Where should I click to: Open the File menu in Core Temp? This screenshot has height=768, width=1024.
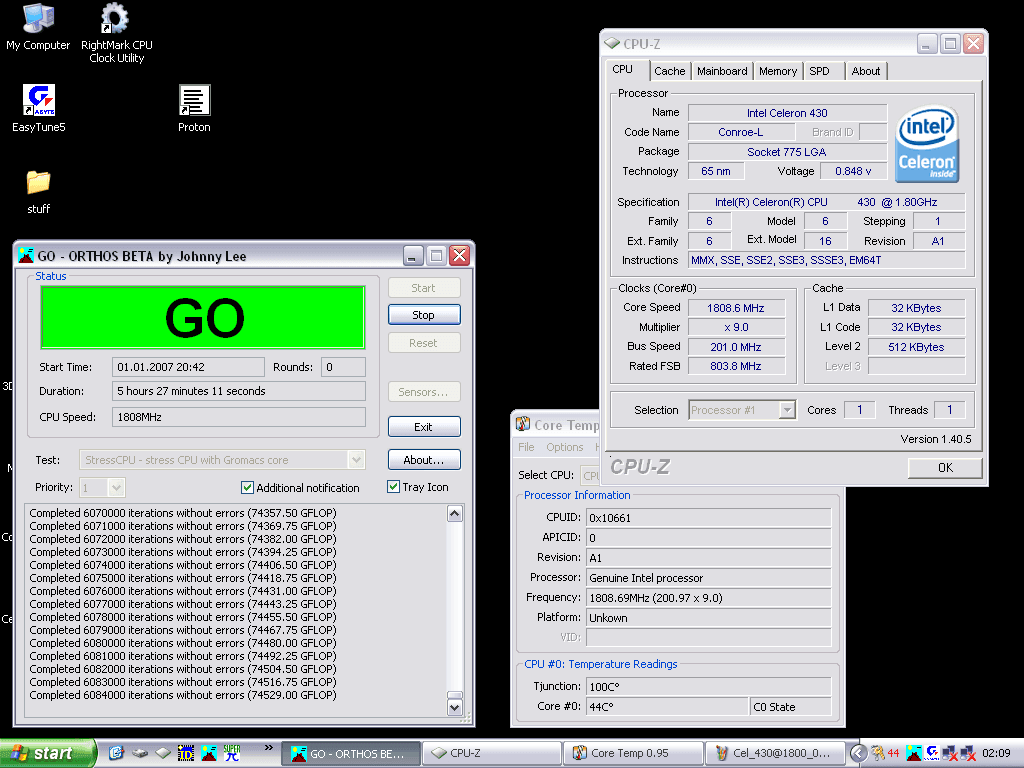tap(526, 447)
